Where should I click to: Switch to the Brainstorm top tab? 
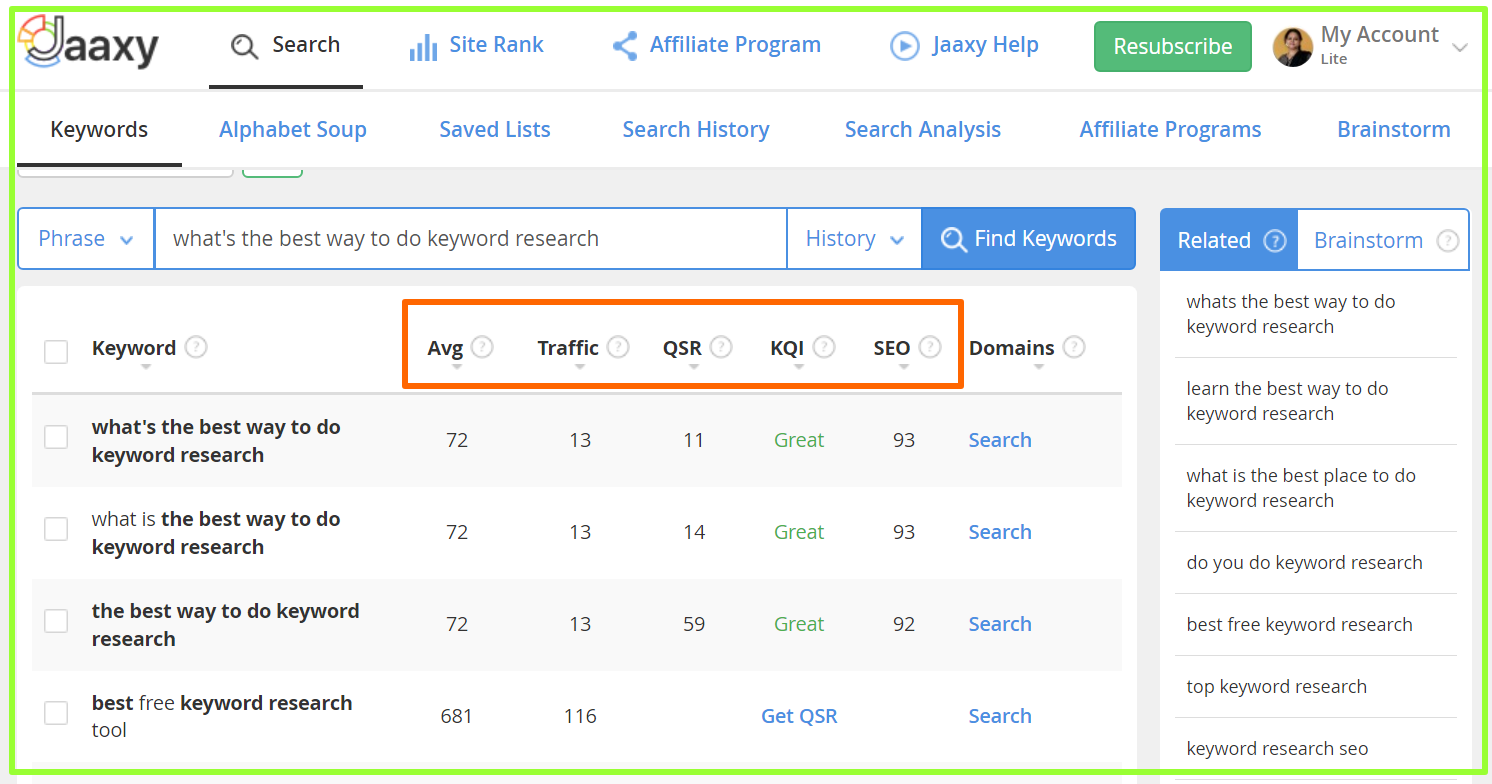point(1394,130)
